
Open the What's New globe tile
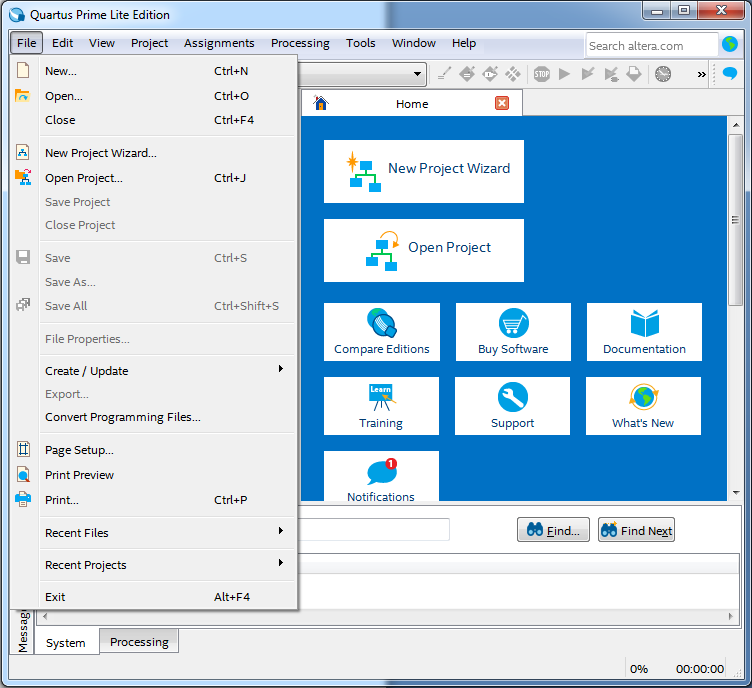point(643,406)
